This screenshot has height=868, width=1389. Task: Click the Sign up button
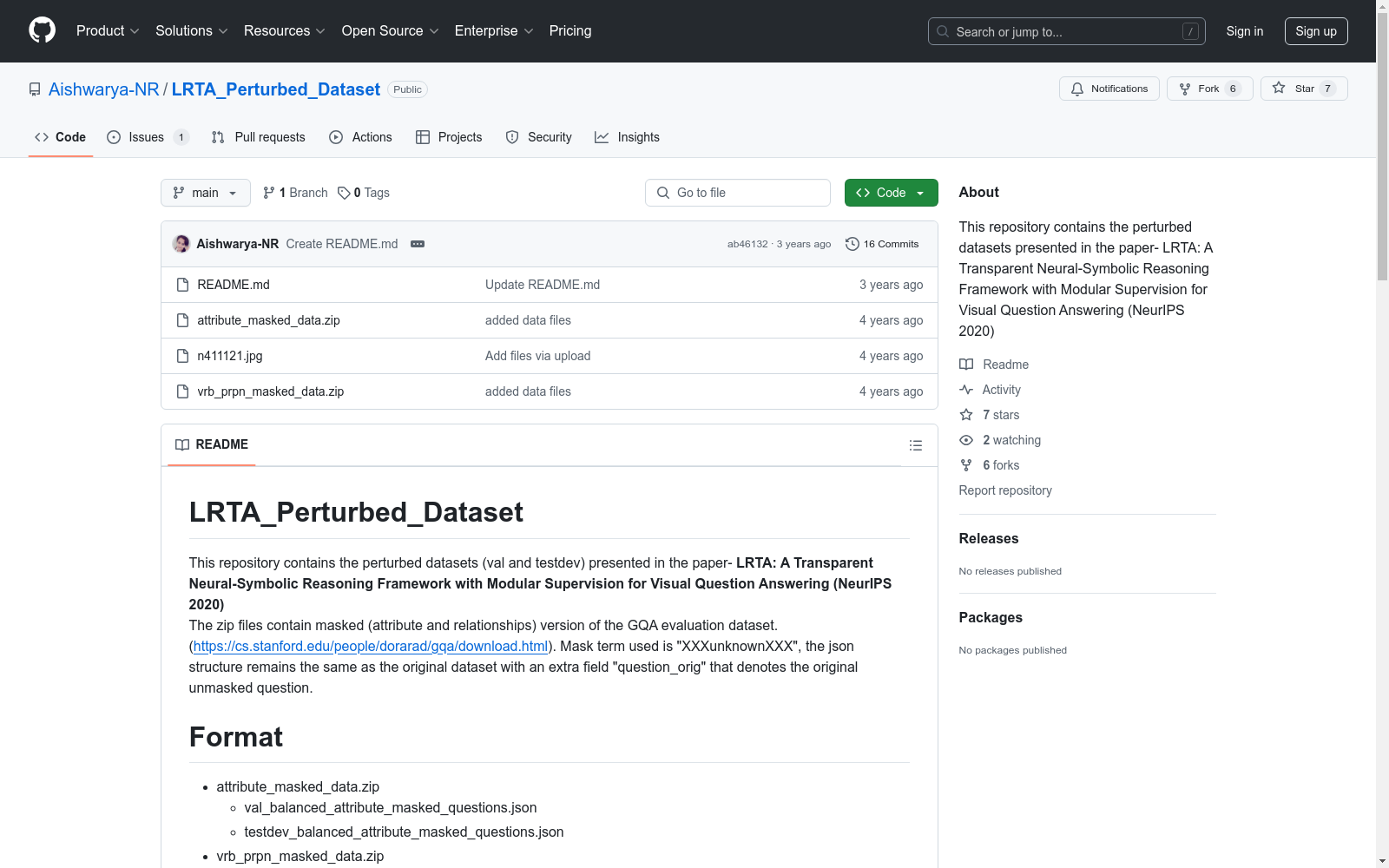point(1316,31)
